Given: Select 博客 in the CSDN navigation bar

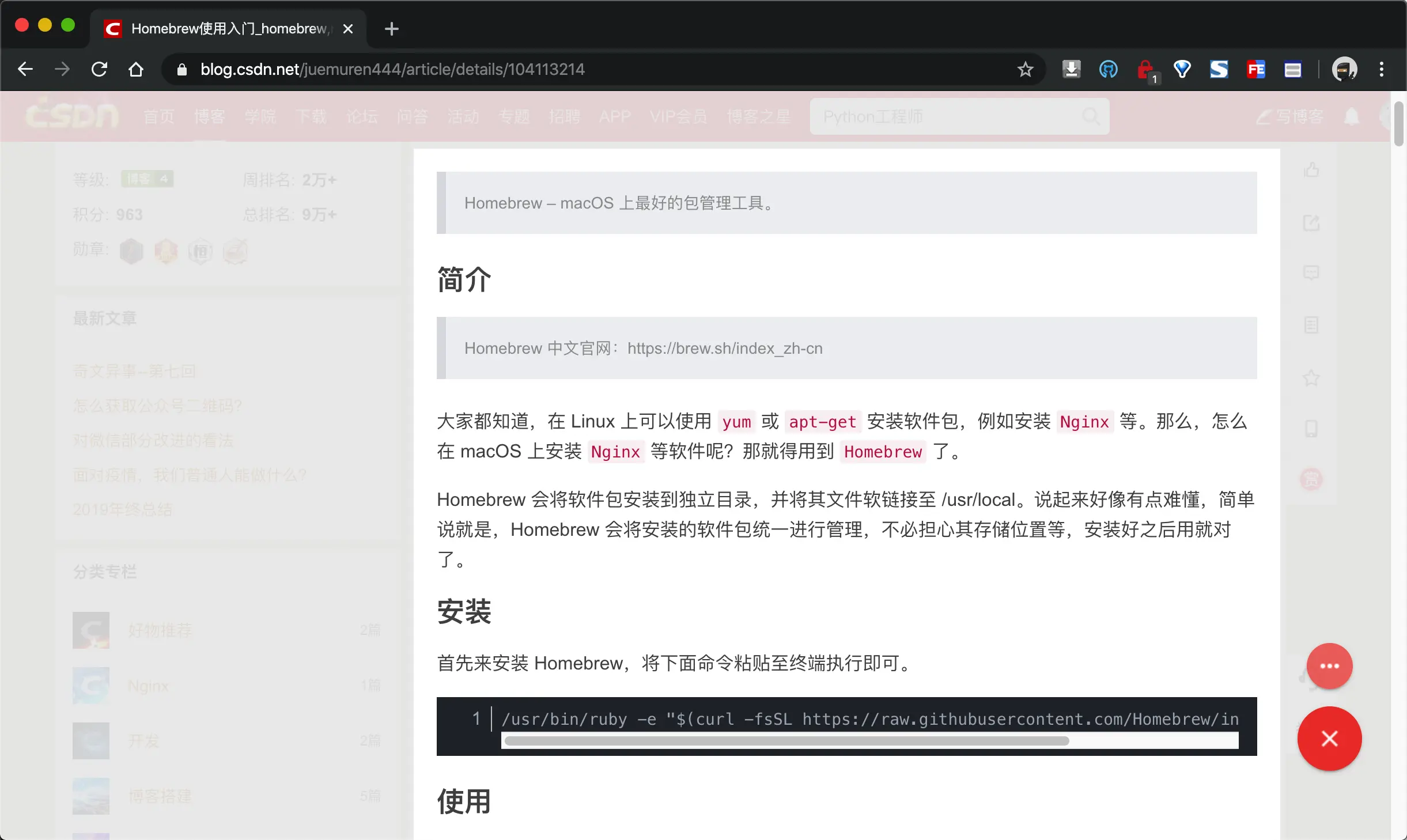Looking at the screenshot, I should 210,117.
